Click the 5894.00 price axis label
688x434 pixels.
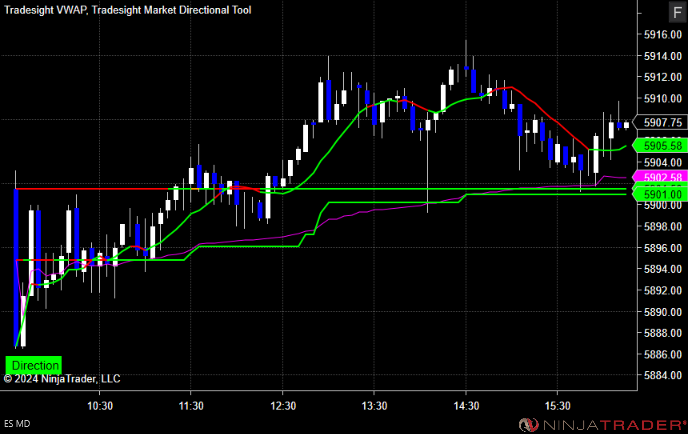pos(663,269)
